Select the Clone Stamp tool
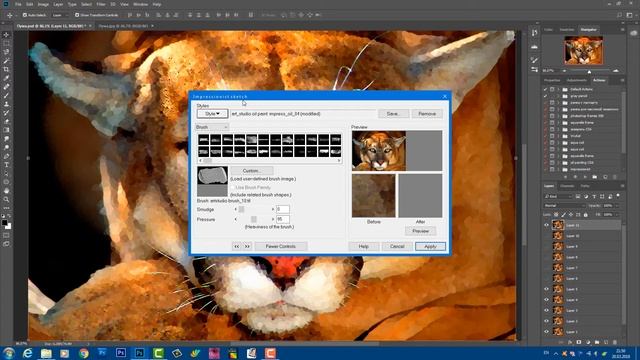The height and width of the screenshot is (360, 640). [6, 104]
